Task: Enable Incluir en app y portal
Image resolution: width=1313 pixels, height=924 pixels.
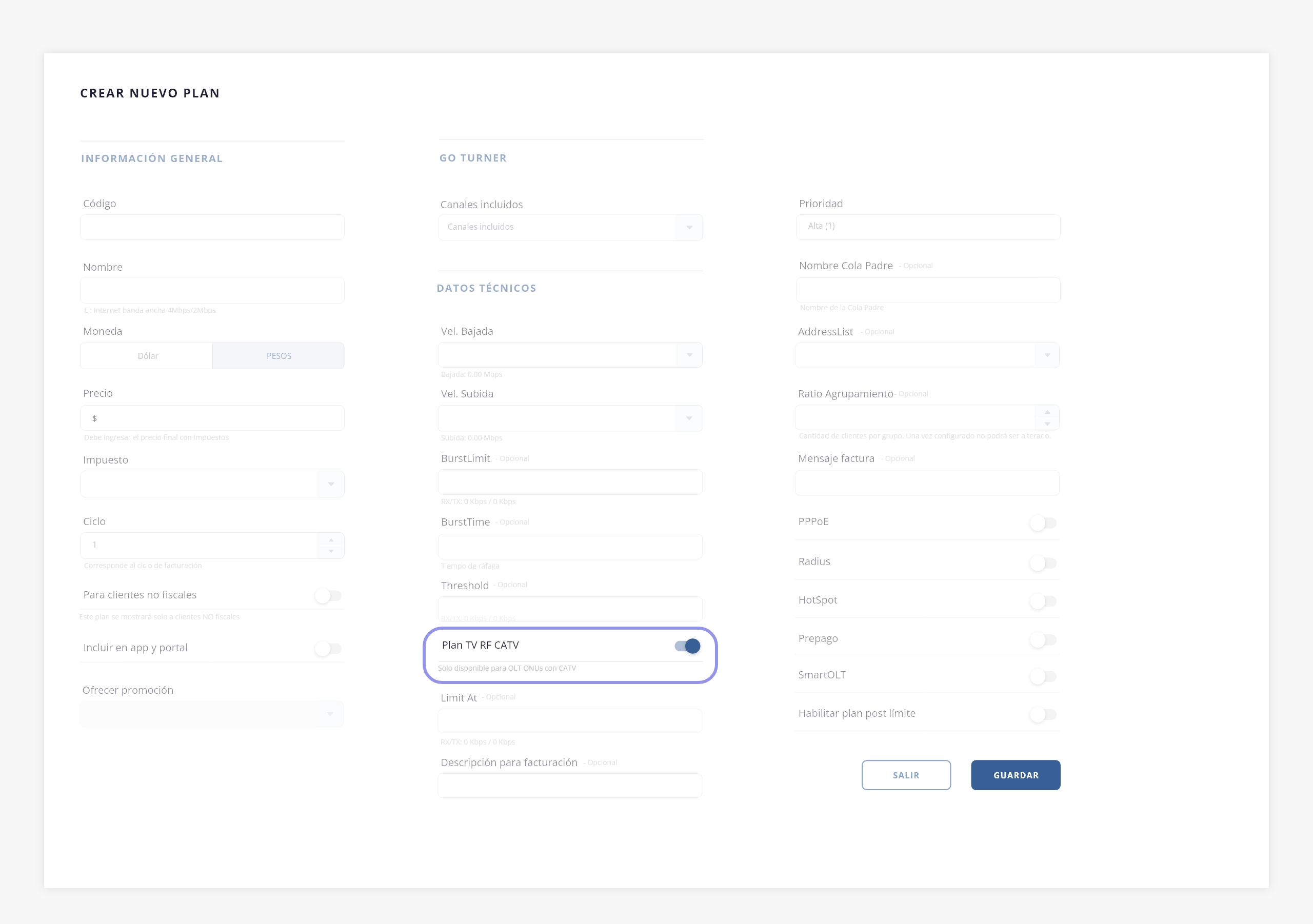Action: click(328, 649)
